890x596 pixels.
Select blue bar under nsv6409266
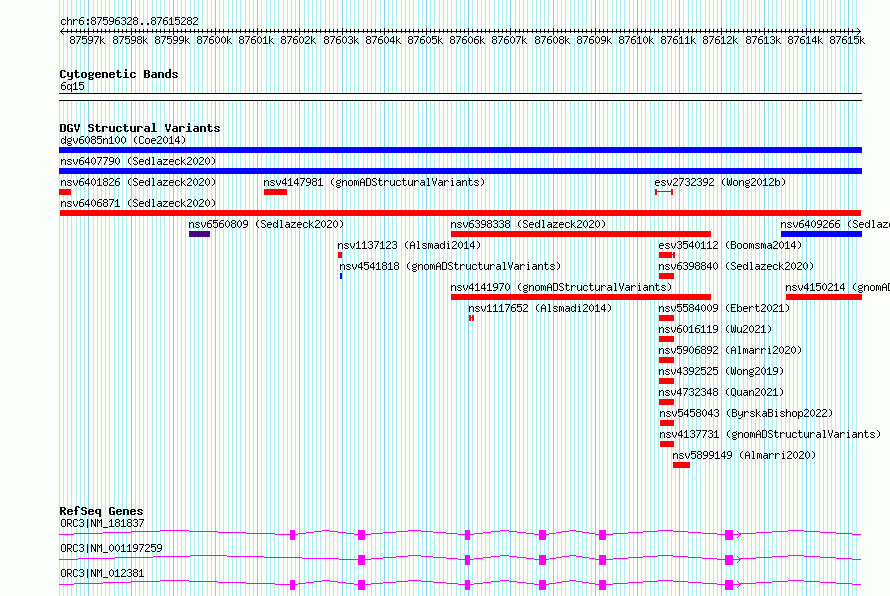point(821,234)
